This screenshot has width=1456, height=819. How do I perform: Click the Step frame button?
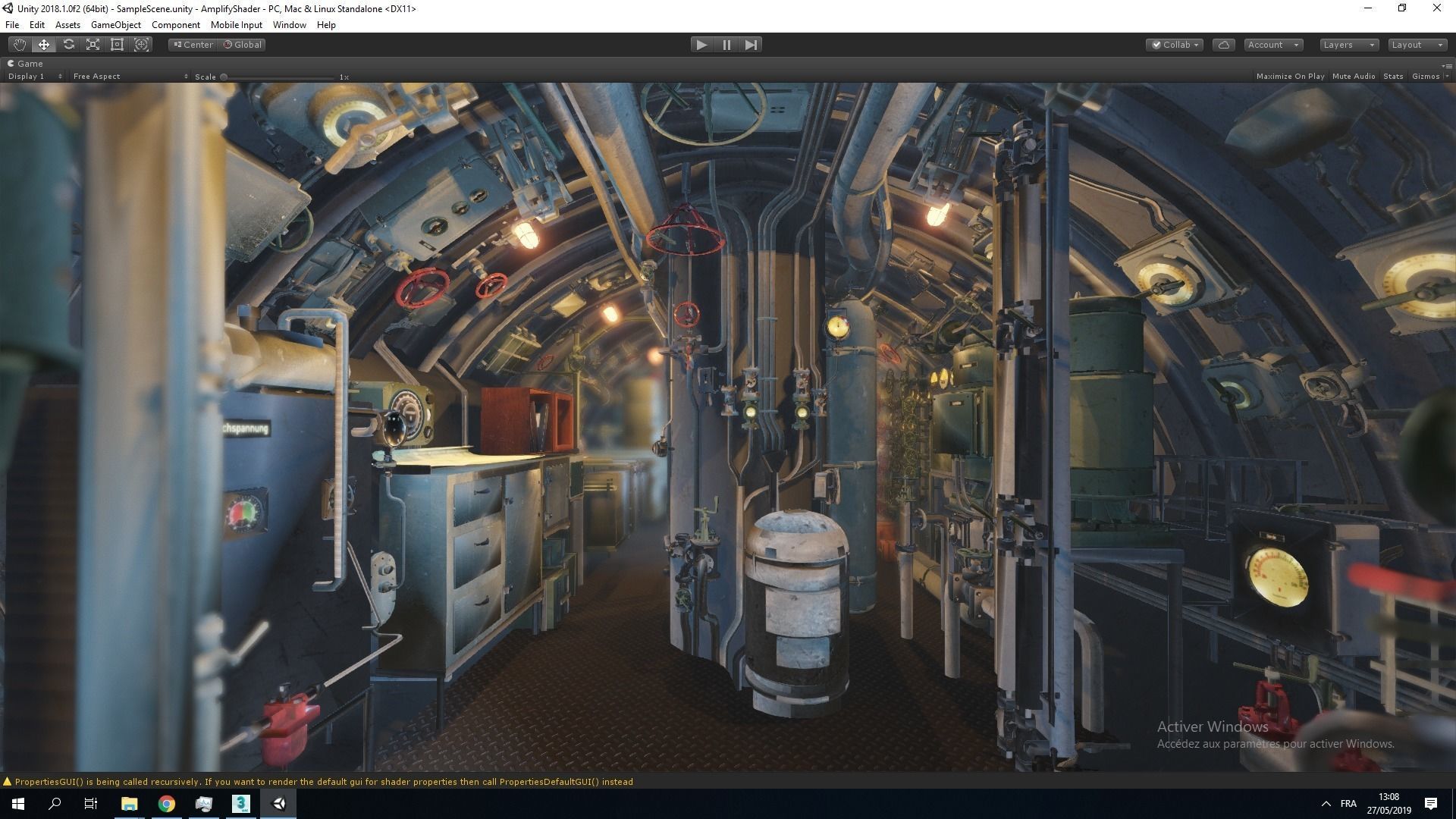point(751,45)
